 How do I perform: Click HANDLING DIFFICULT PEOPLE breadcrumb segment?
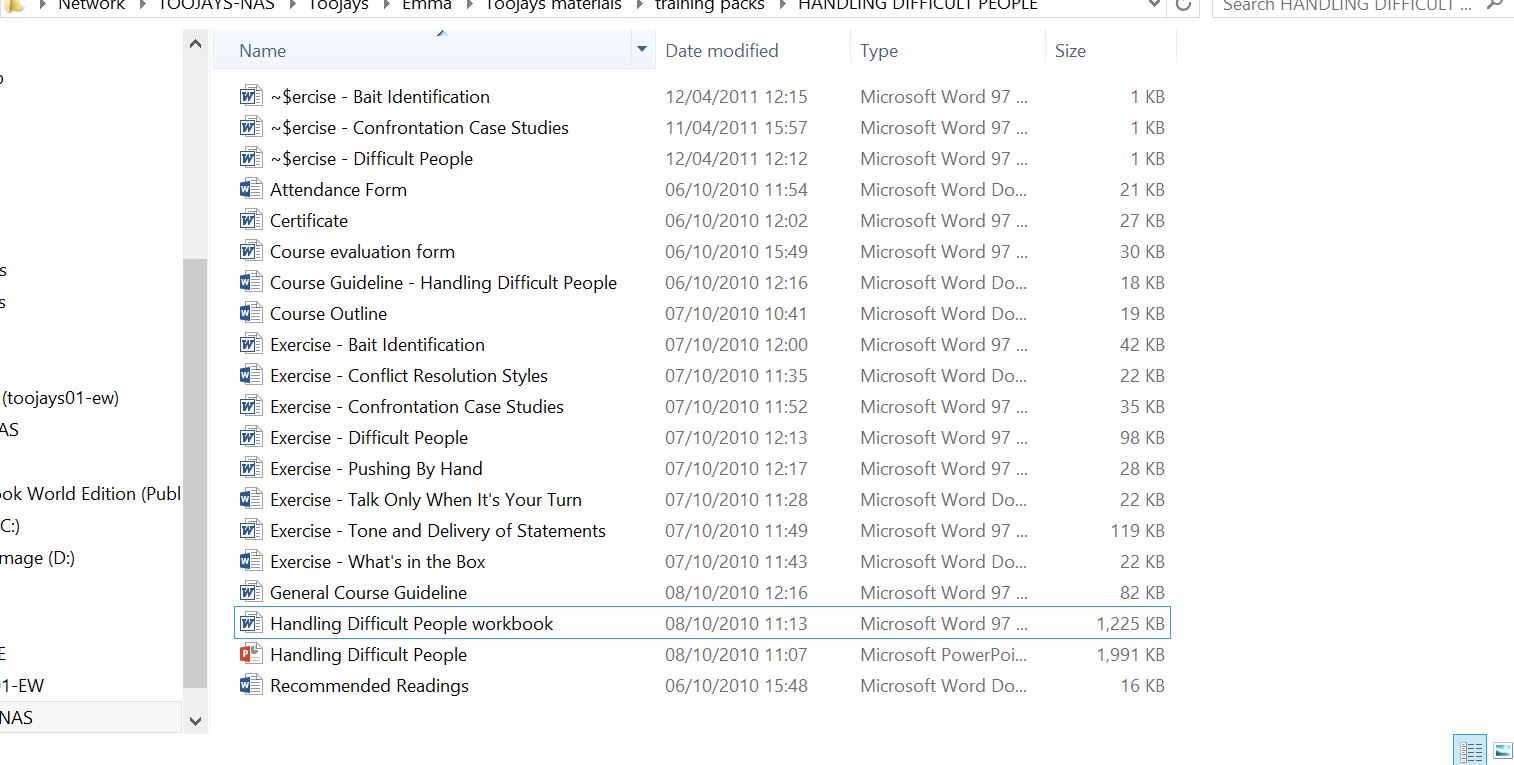click(917, 5)
